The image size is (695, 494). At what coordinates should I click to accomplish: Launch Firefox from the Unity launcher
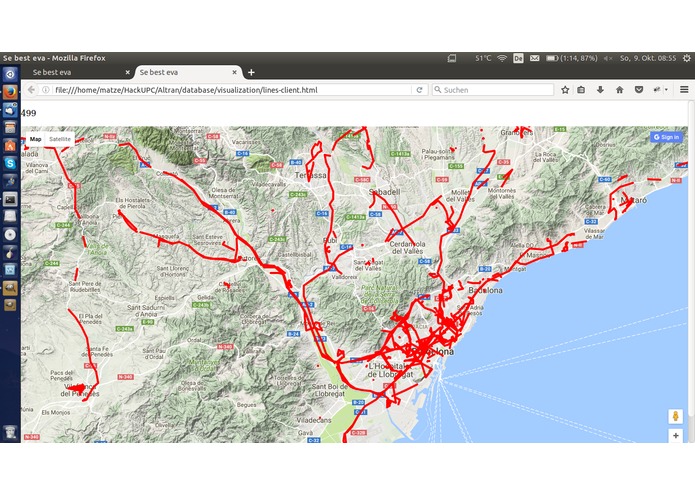[x=10, y=92]
